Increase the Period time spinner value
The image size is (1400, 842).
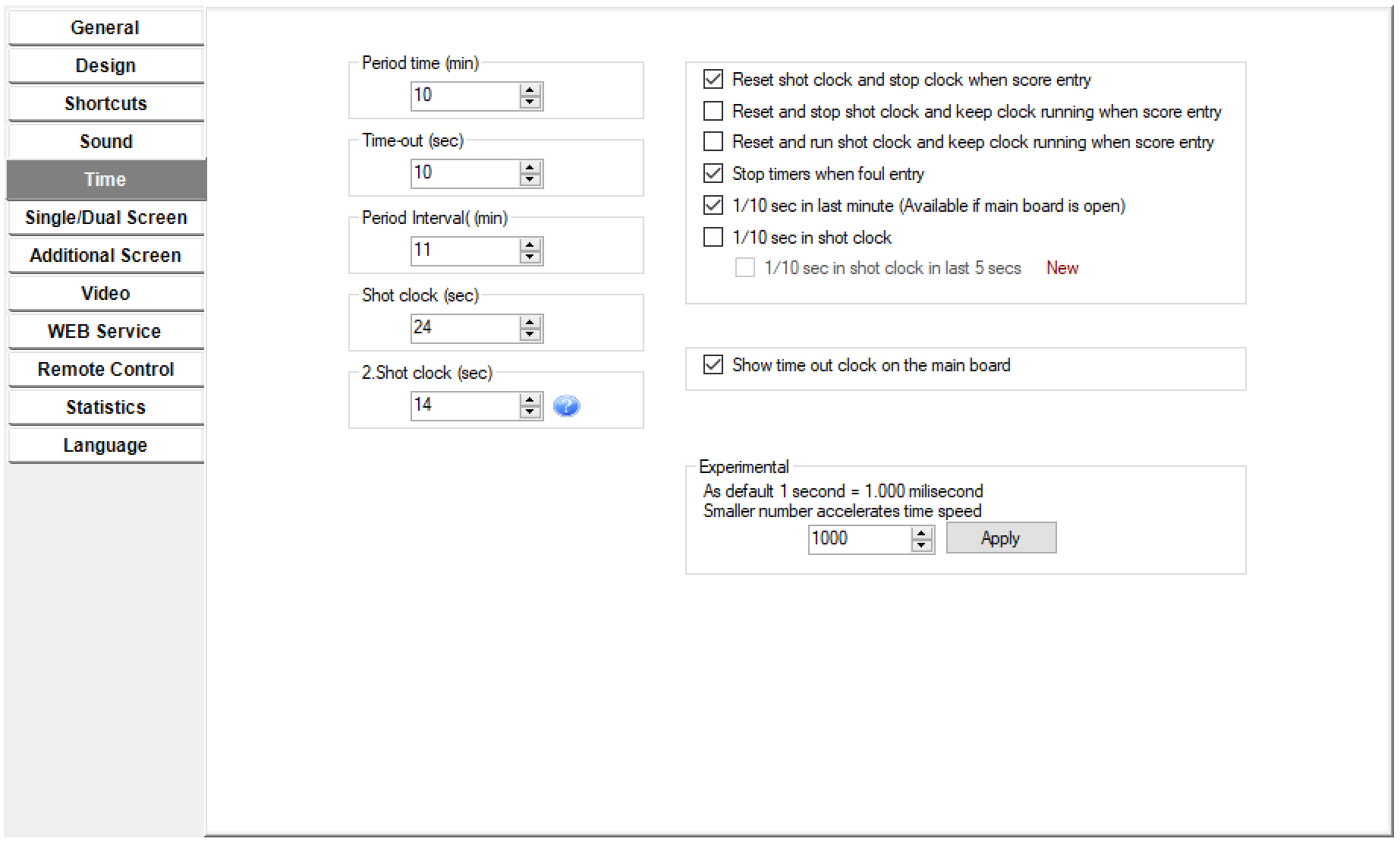530,90
